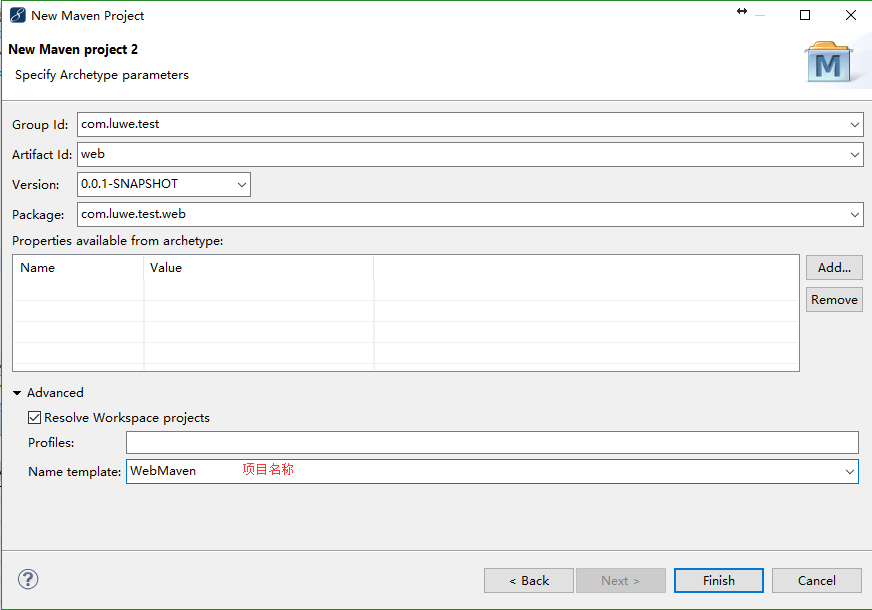Click Add... to add a property
The width and height of the screenshot is (872, 610).
834,267
